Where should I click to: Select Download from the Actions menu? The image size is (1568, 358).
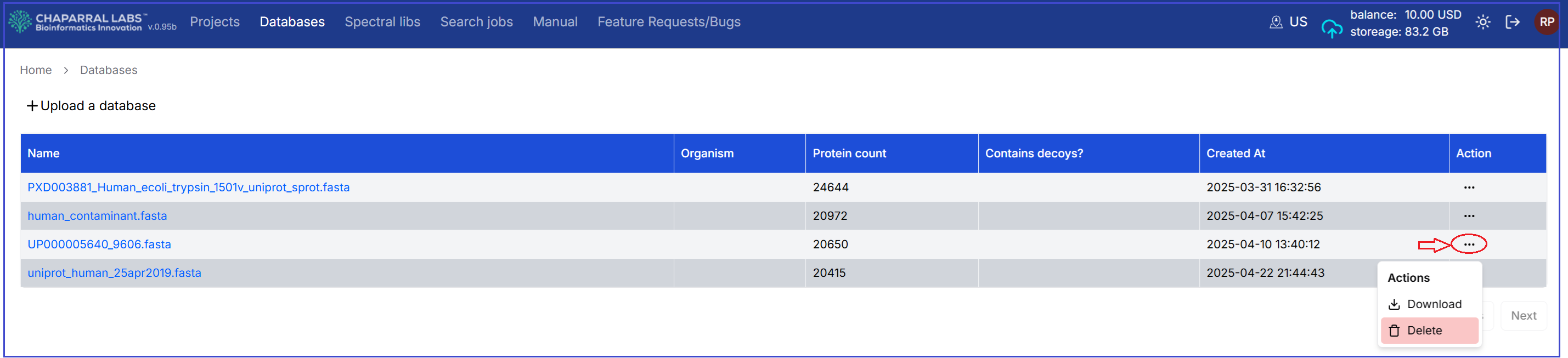(x=1434, y=304)
